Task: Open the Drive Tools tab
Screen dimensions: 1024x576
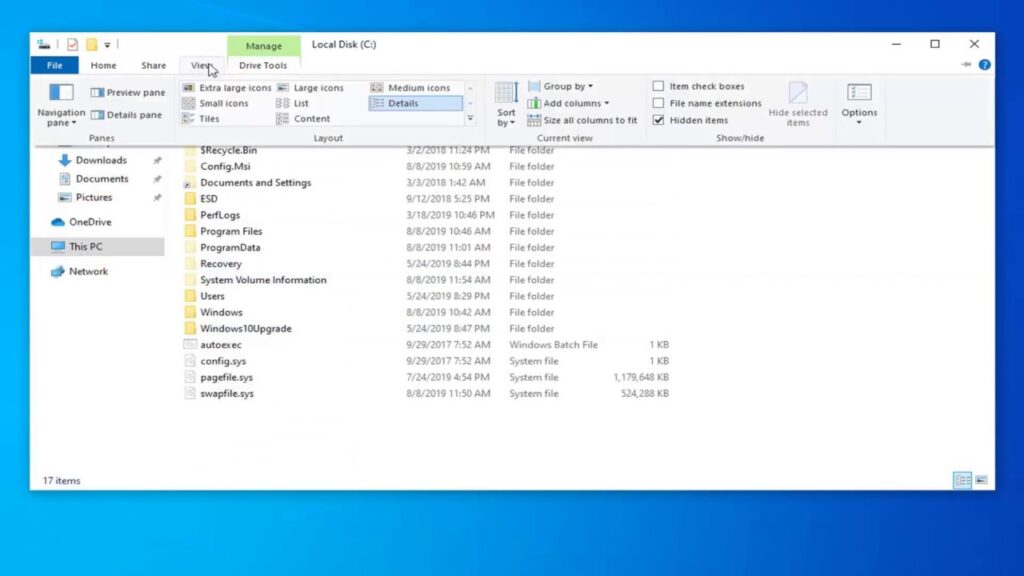Action: [x=263, y=64]
